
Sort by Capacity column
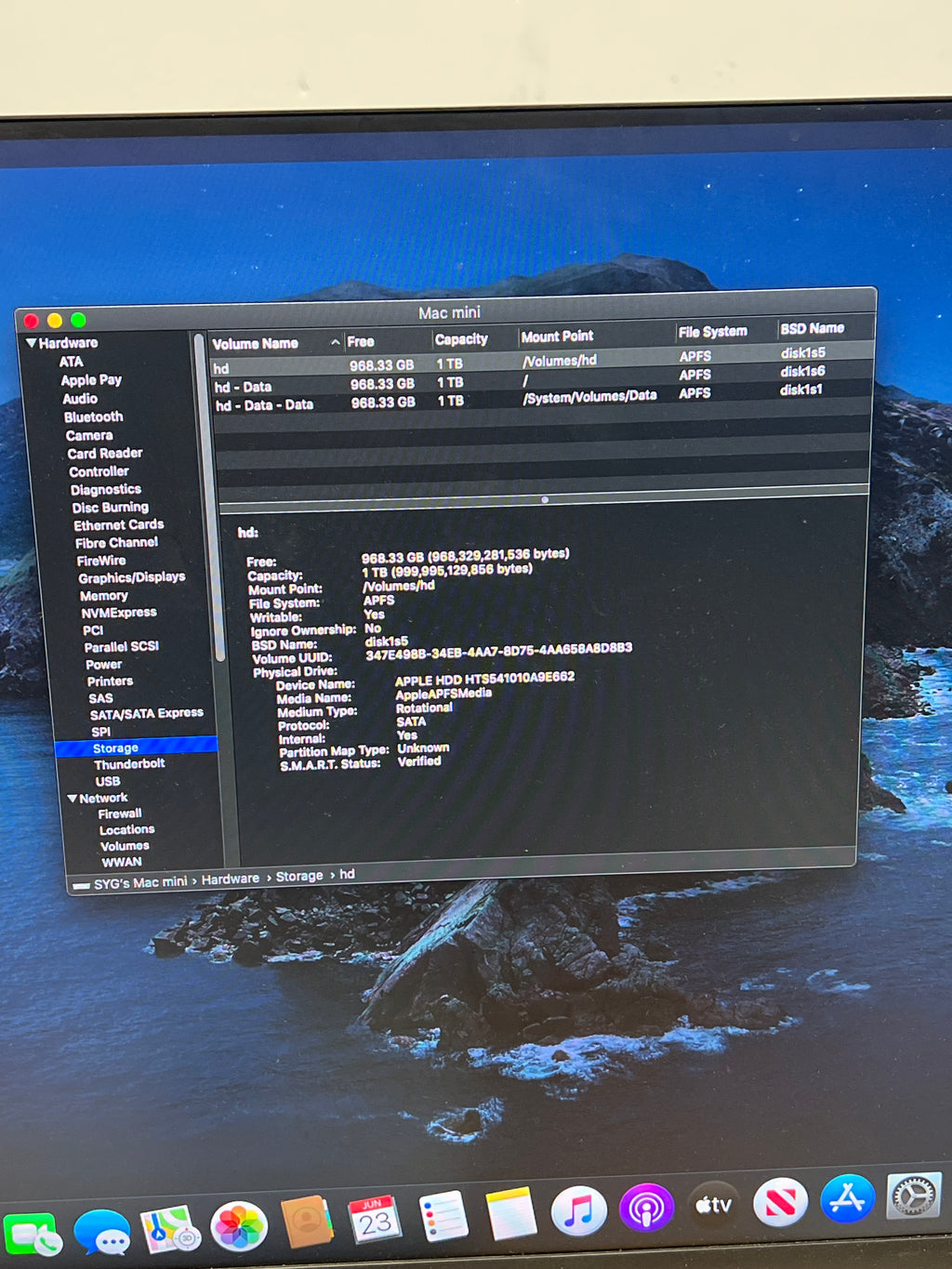[460, 339]
